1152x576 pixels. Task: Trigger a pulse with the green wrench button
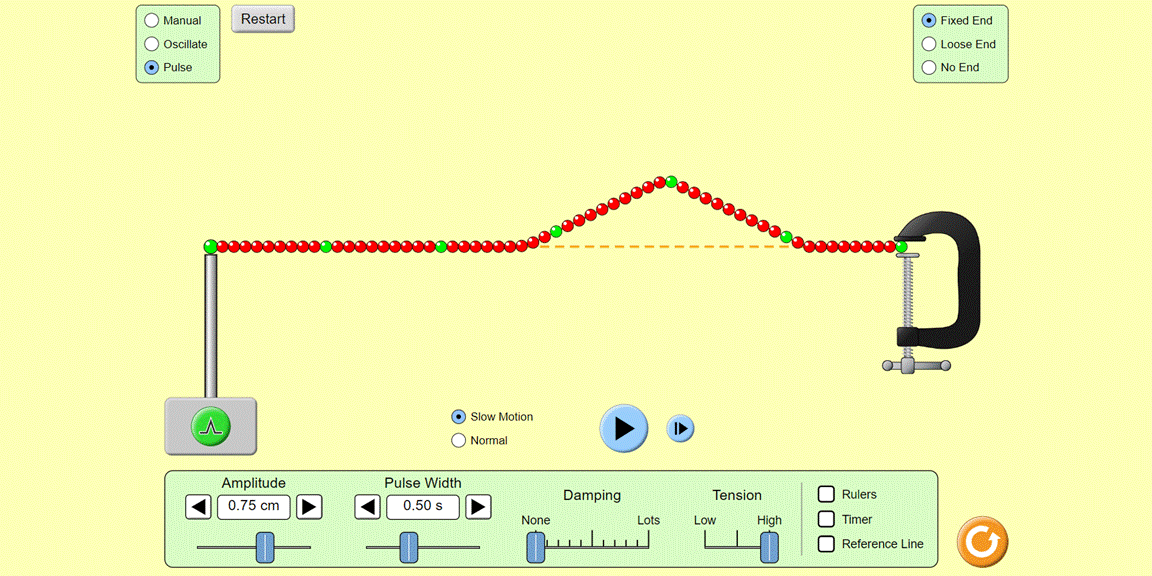(210, 425)
